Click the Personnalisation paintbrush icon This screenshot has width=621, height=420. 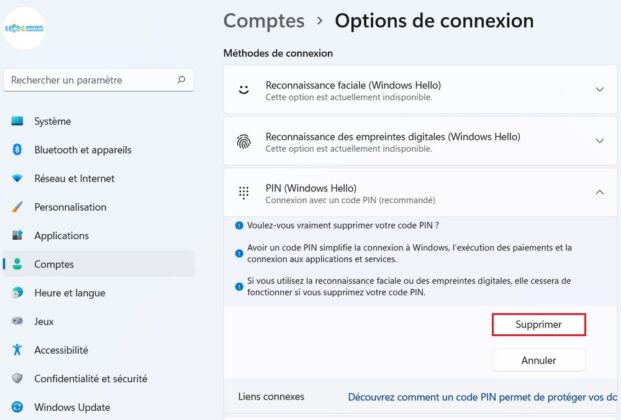17,207
